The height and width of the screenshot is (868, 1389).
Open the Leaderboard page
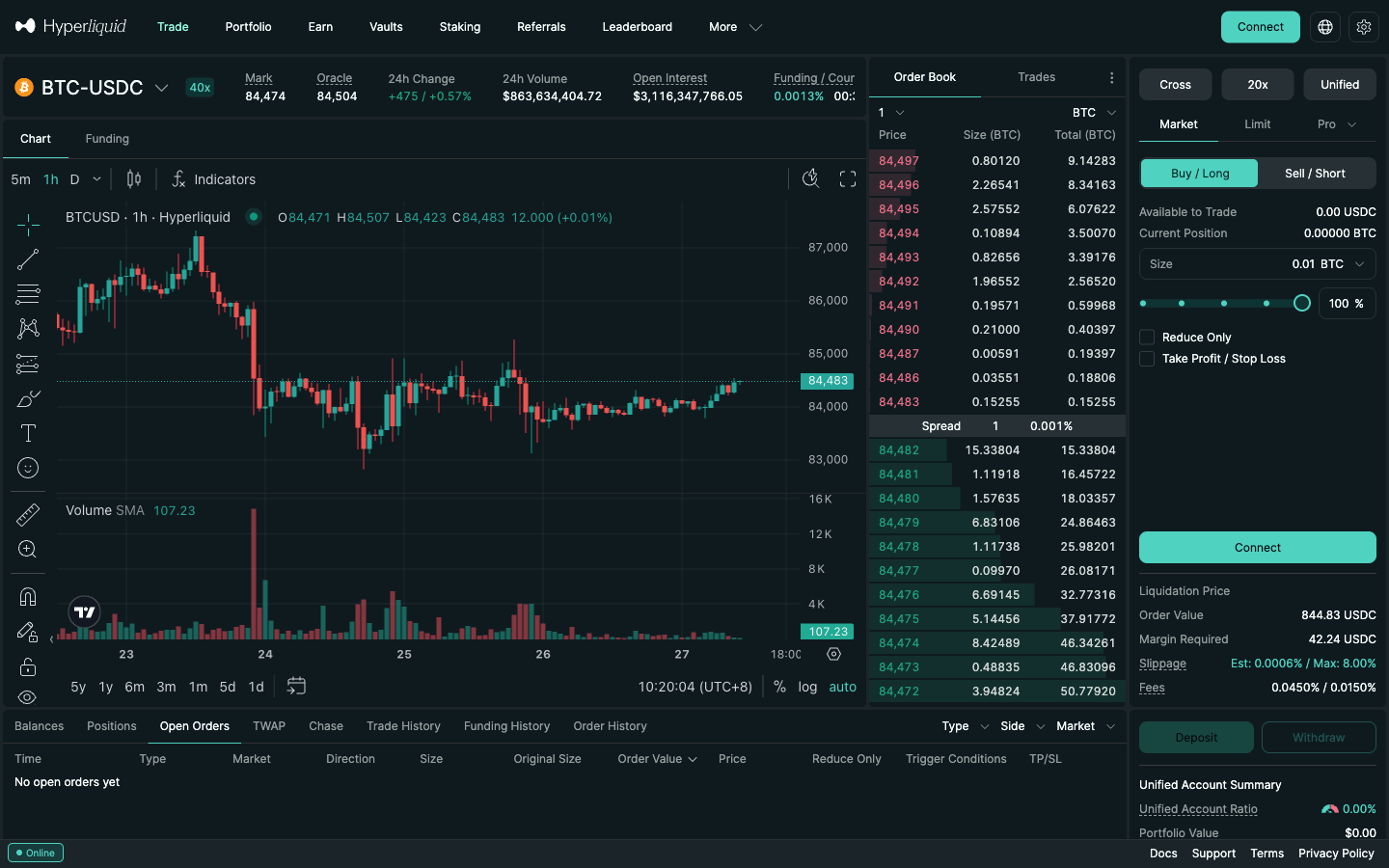[x=637, y=27]
